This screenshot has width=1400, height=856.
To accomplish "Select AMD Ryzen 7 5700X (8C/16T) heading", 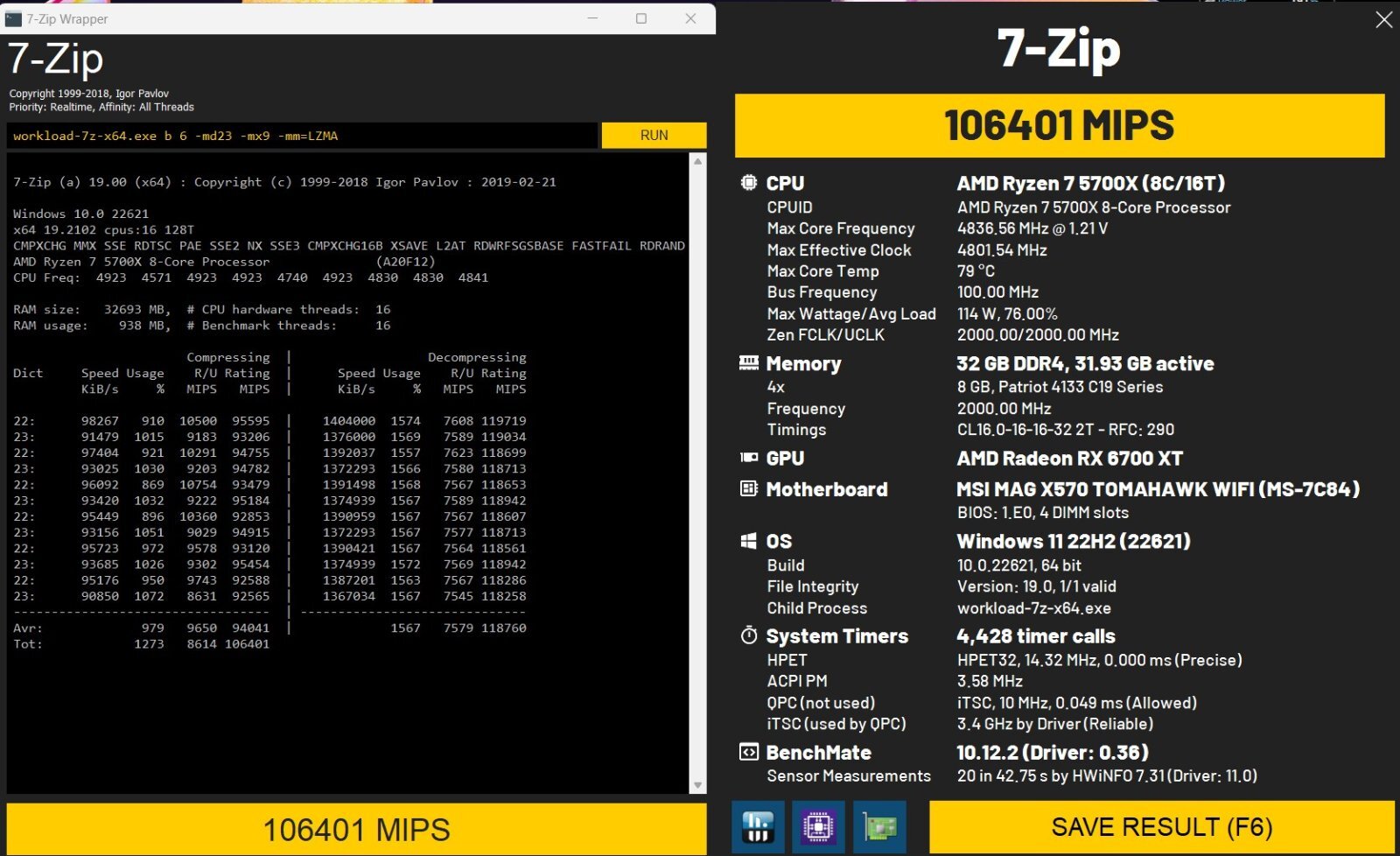I will click(1091, 183).
